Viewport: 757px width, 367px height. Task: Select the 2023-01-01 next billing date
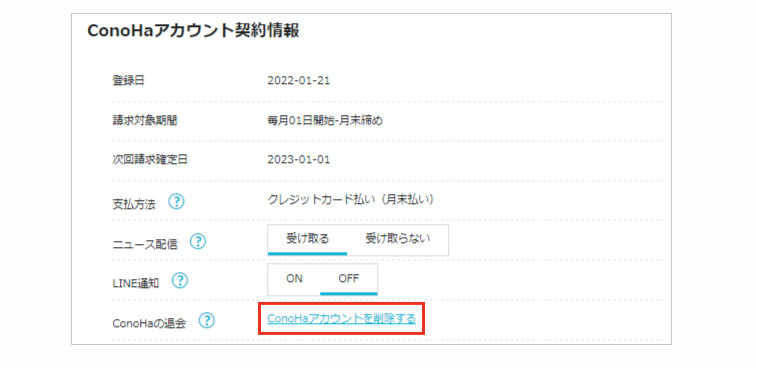[x=298, y=160]
